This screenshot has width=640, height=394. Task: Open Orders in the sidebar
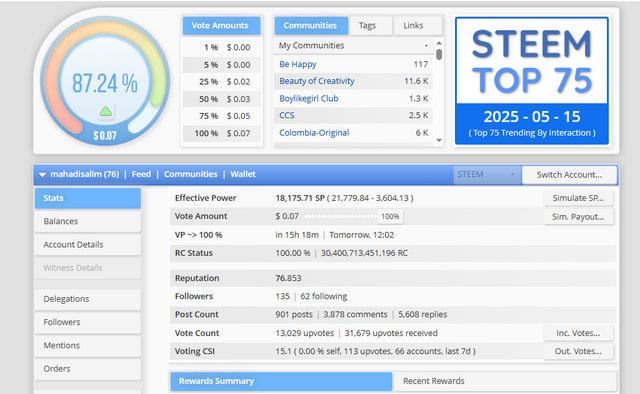(x=88, y=369)
